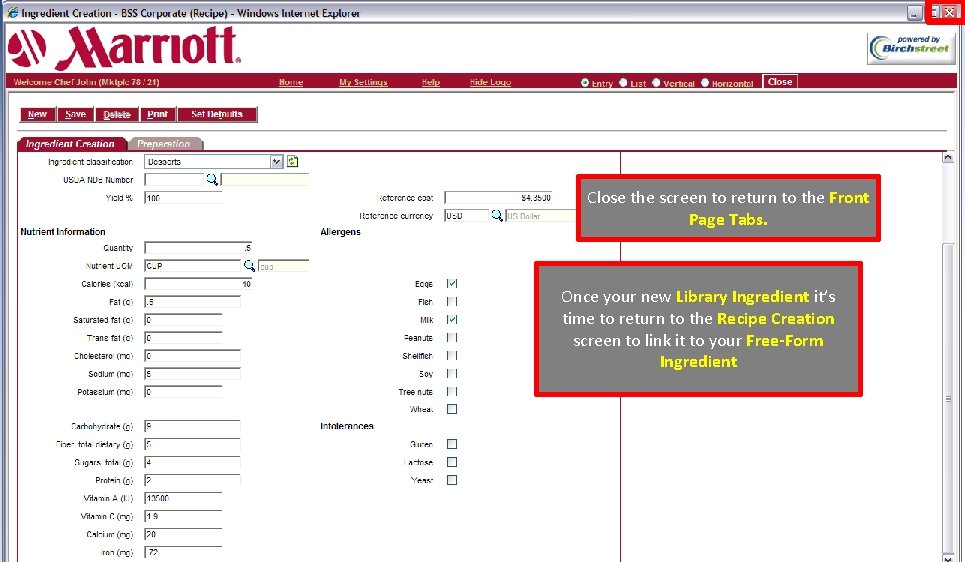Uncheck the Milk allergen checkbox

tap(452, 319)
